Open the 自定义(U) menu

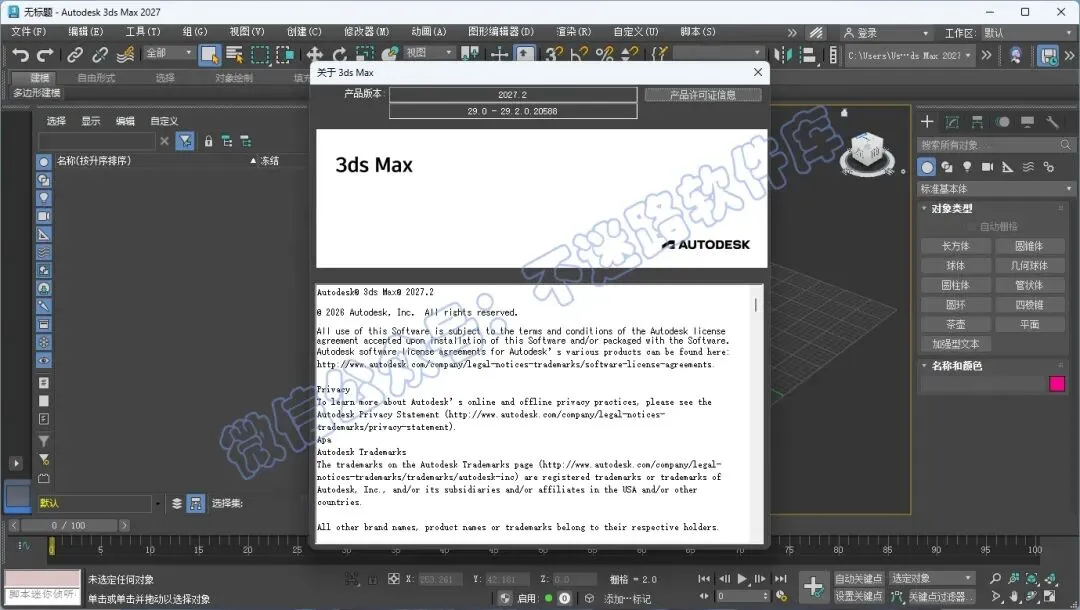(x=636, y=32)
